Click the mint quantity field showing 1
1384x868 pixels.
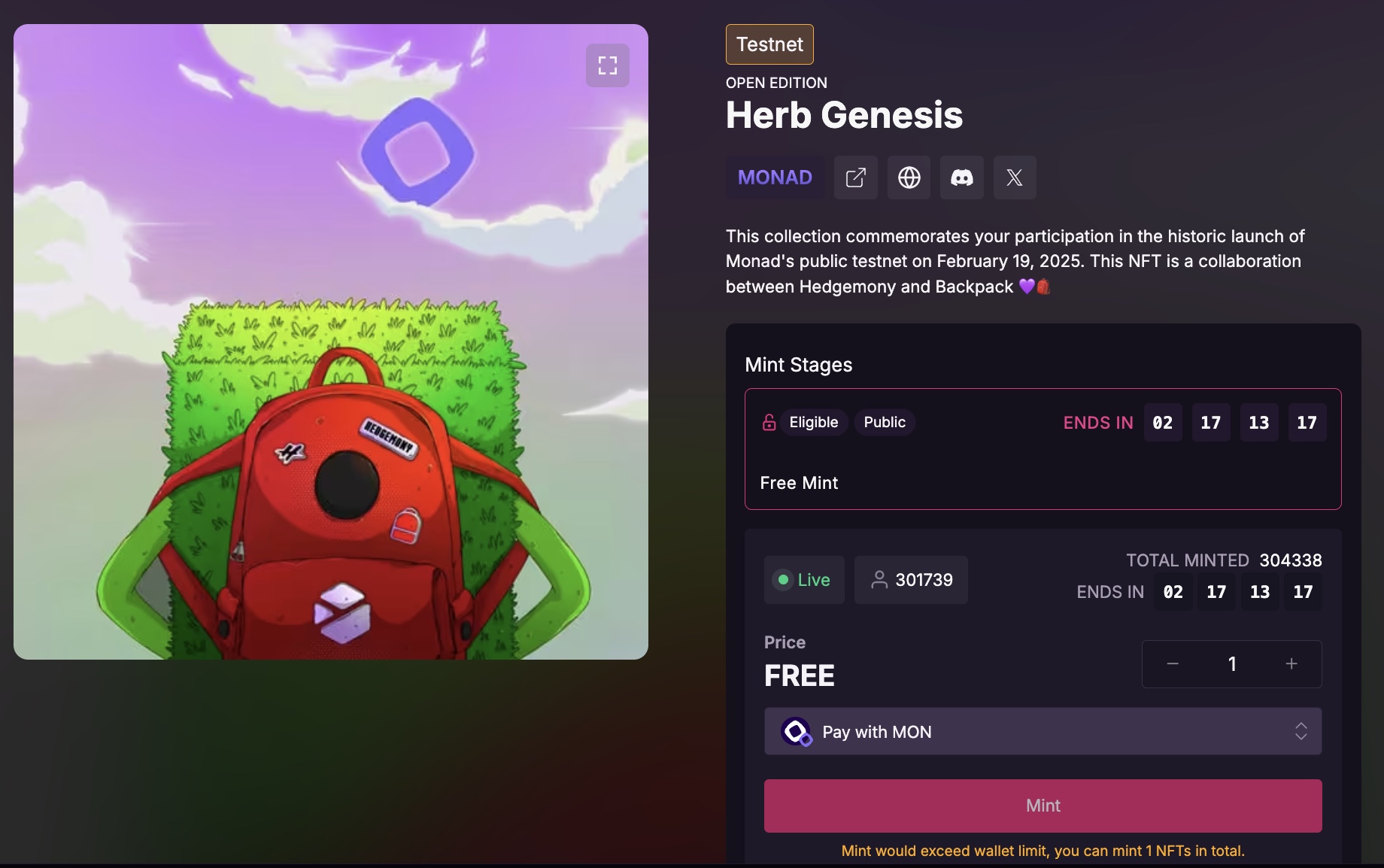(x=1232, y=663)
